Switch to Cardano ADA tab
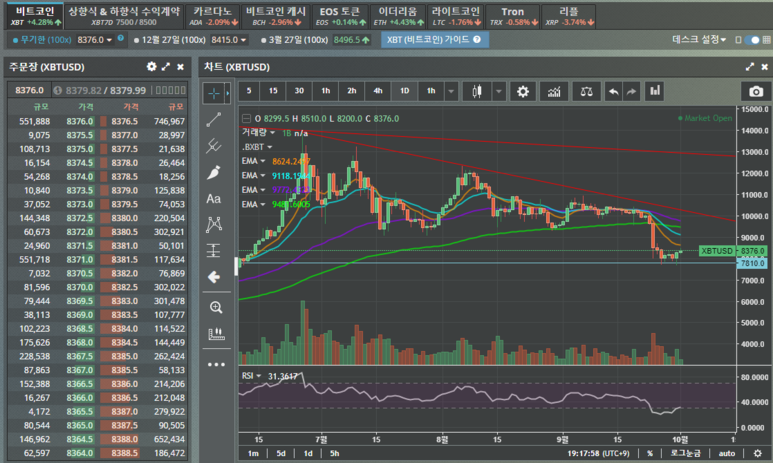The image size is (773, 463). (213, 16)
